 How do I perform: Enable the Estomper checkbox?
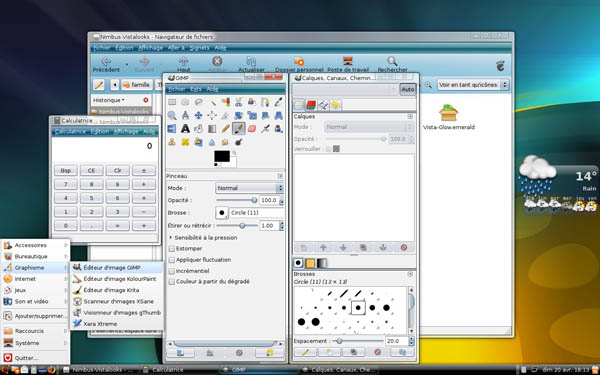[x=172, y=249]
